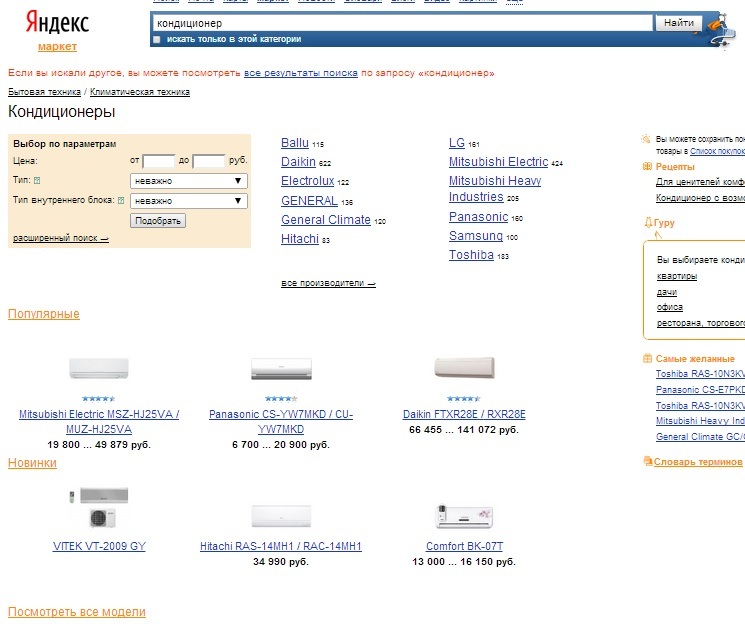
Task: Open the help icon next to Тип
Action: pyautogui.click(x=37, y=181)
